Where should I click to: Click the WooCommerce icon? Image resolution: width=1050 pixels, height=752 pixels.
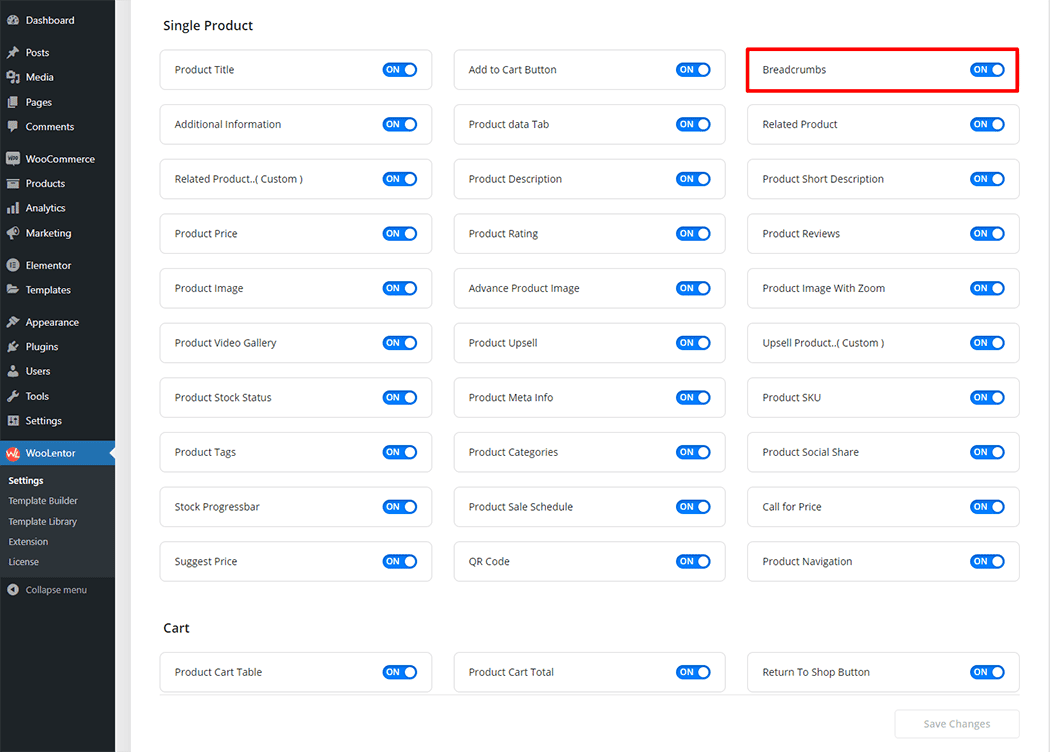coord(13,159)
